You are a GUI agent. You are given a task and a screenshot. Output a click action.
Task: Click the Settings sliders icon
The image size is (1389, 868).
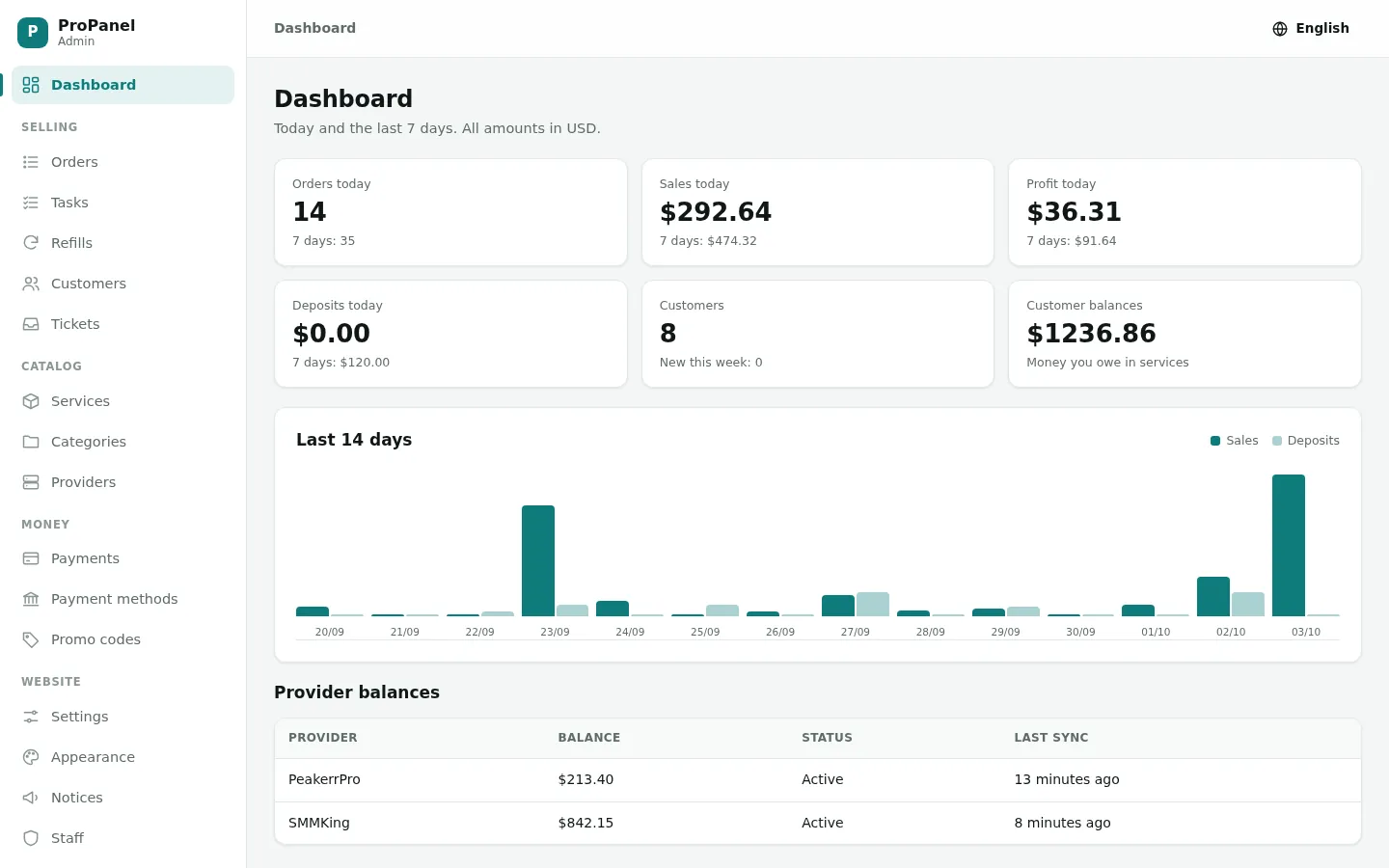pyautogui.click(x=31, y=717)
